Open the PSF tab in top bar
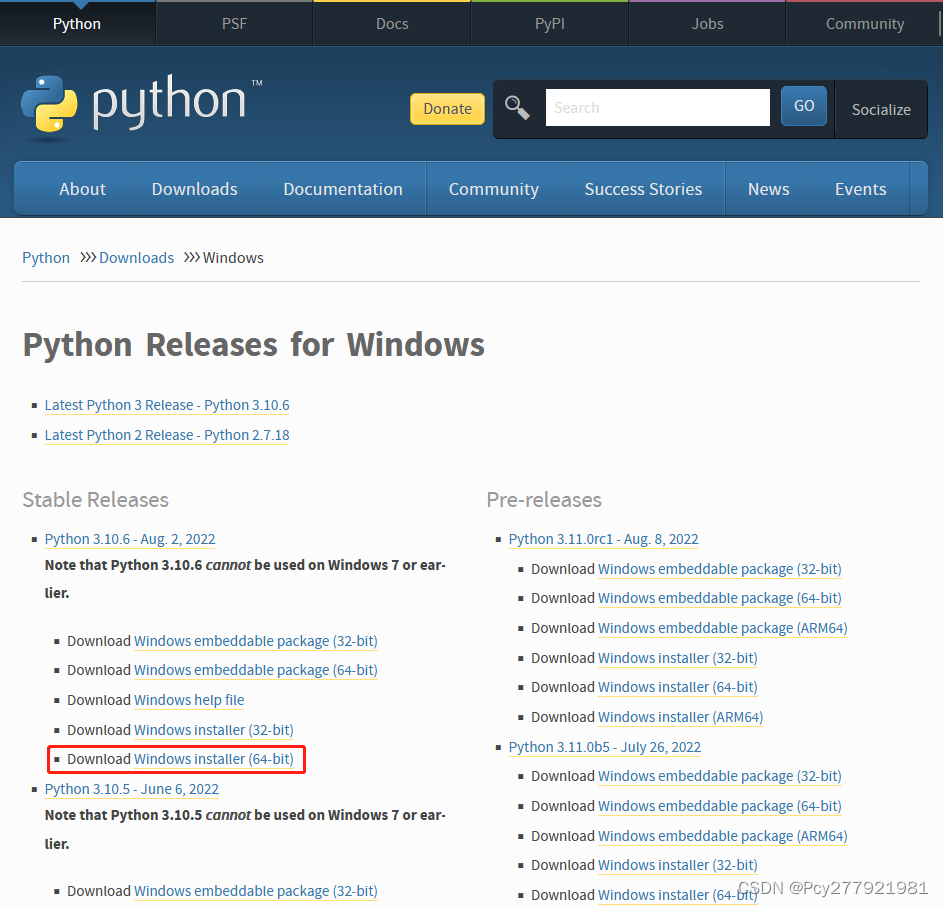 click(235, 23)
